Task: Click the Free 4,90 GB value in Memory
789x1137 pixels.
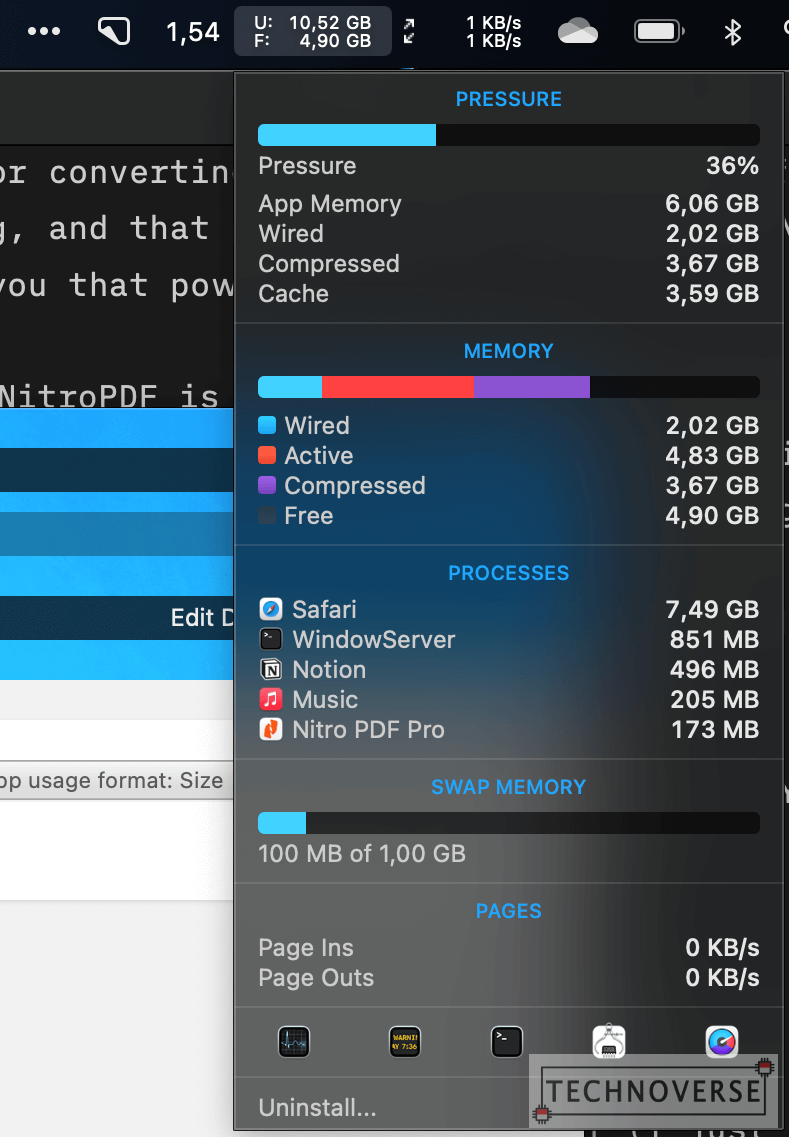Action: click(712, 516)
